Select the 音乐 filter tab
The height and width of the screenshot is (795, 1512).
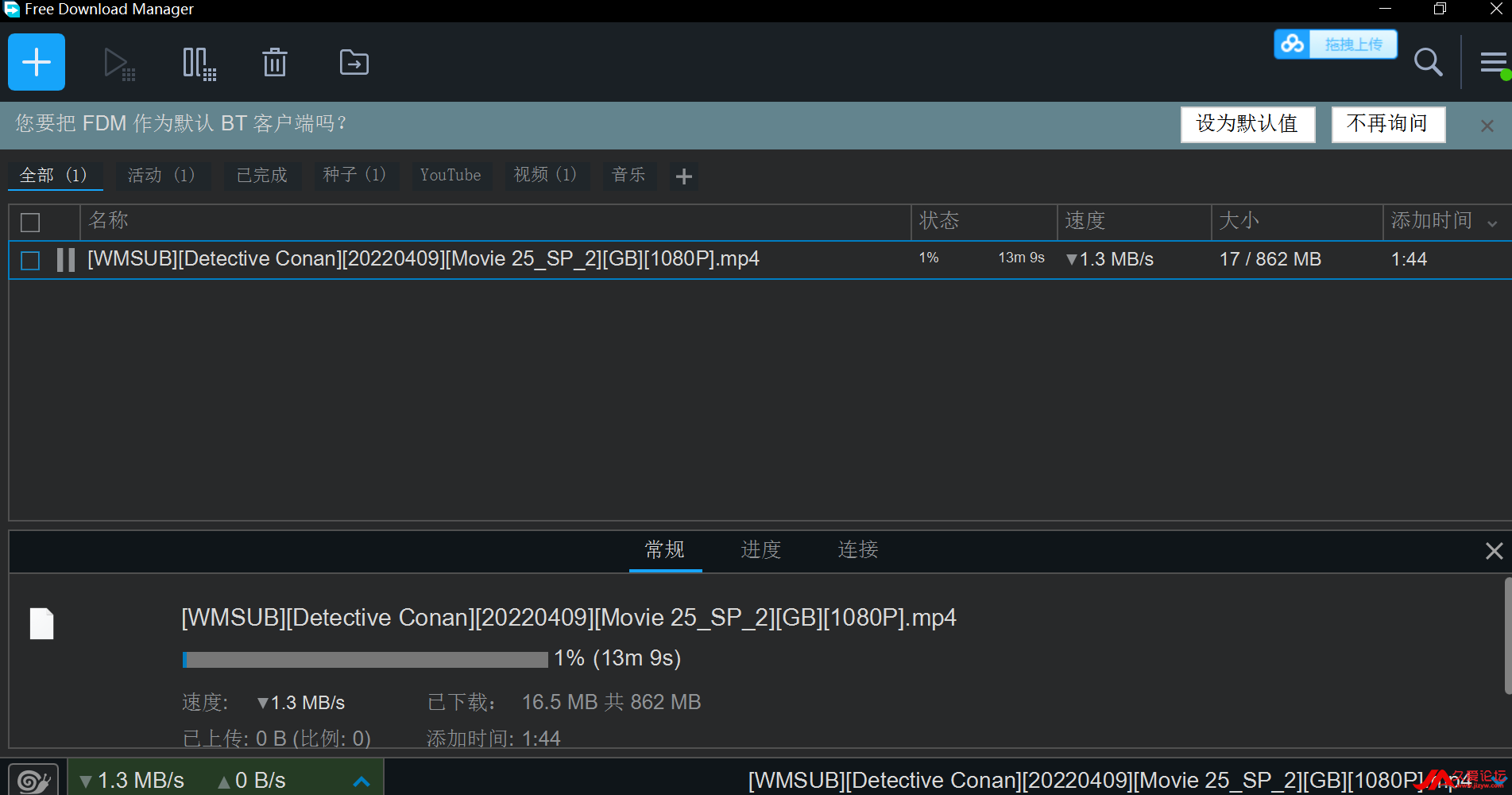(x=628, y=175)
